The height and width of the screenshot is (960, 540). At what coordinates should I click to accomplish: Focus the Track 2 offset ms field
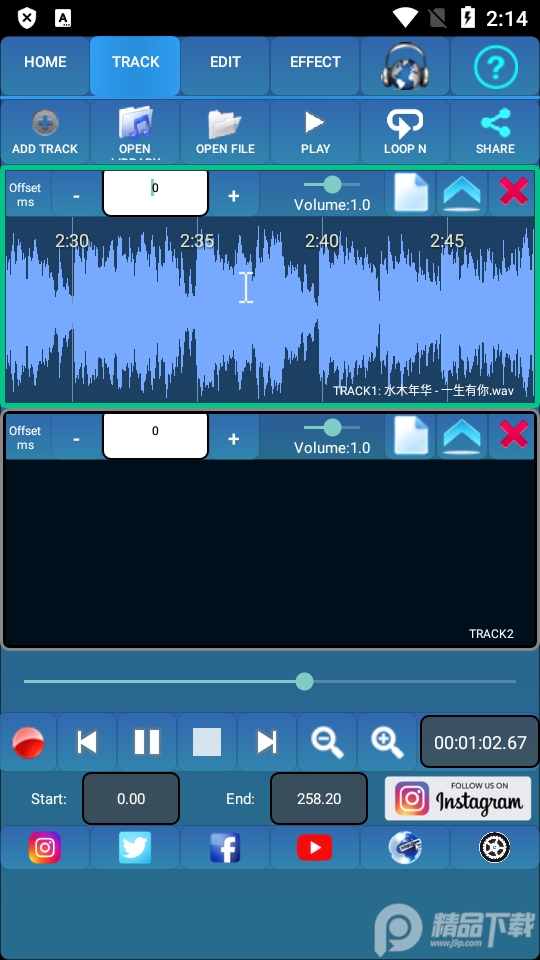[x=156, y=436]
